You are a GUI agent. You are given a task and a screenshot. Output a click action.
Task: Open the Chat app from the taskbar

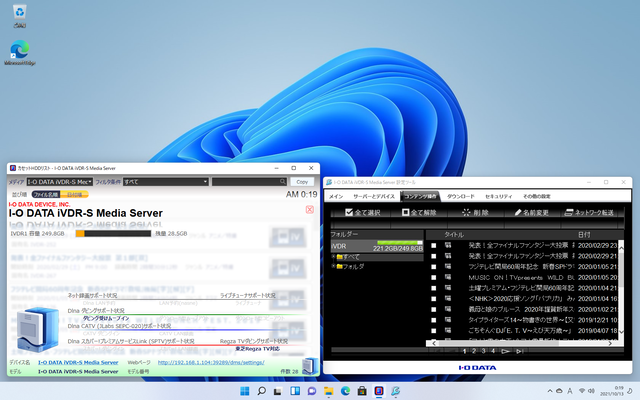(312, 391)
